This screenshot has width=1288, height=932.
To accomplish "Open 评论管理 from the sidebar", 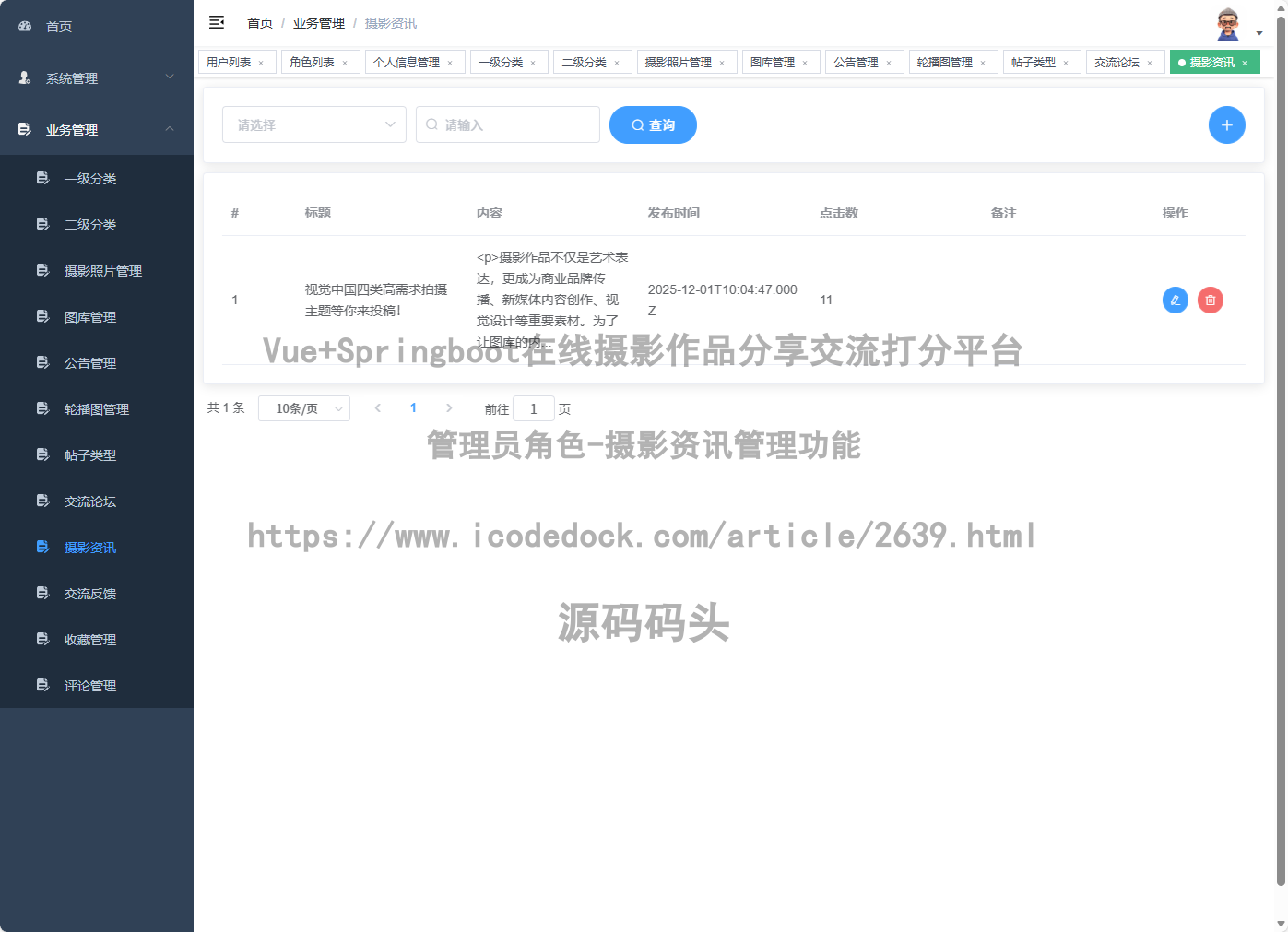I will pos(89,685).
